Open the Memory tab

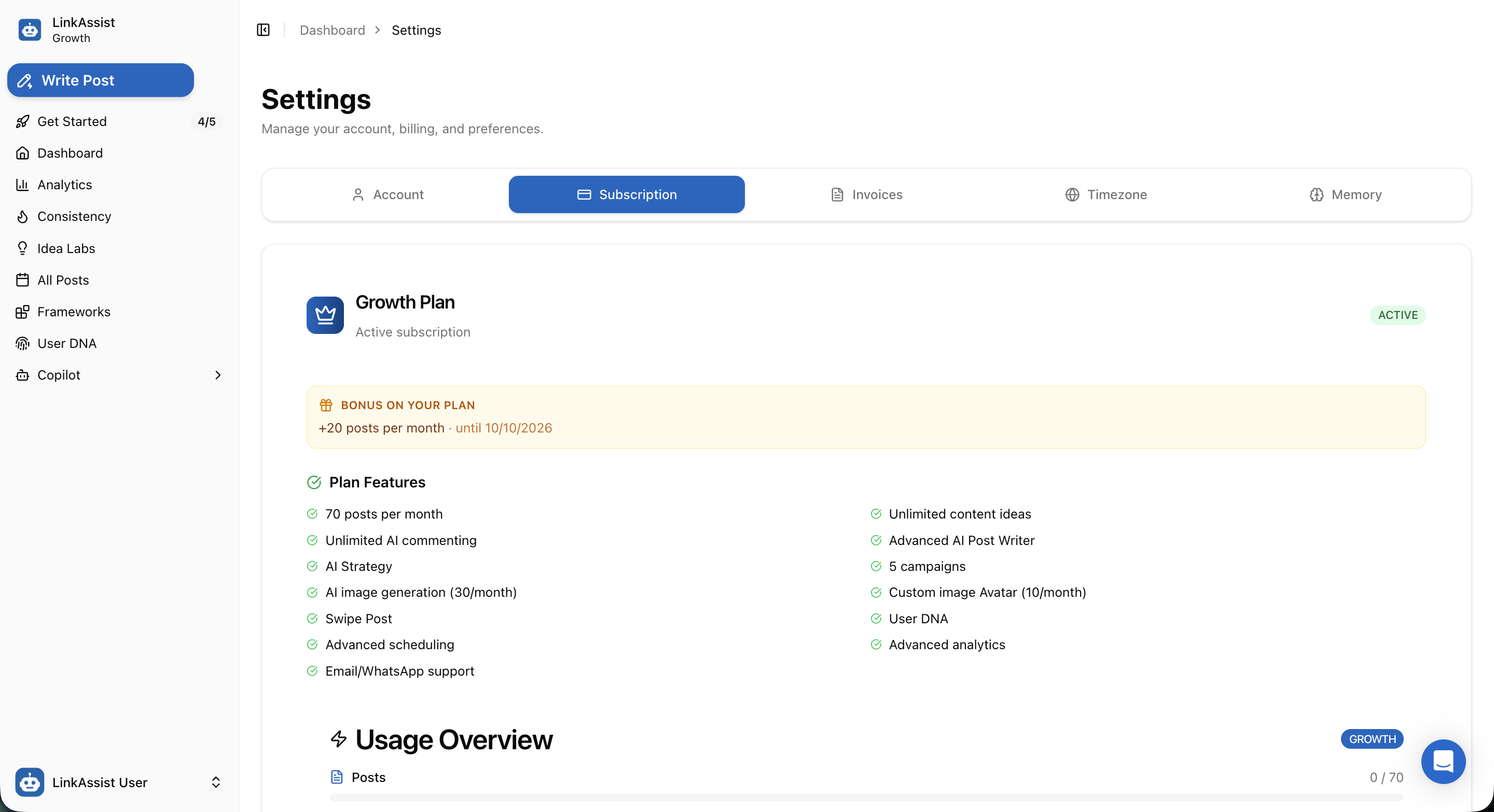click(1346, 194)
